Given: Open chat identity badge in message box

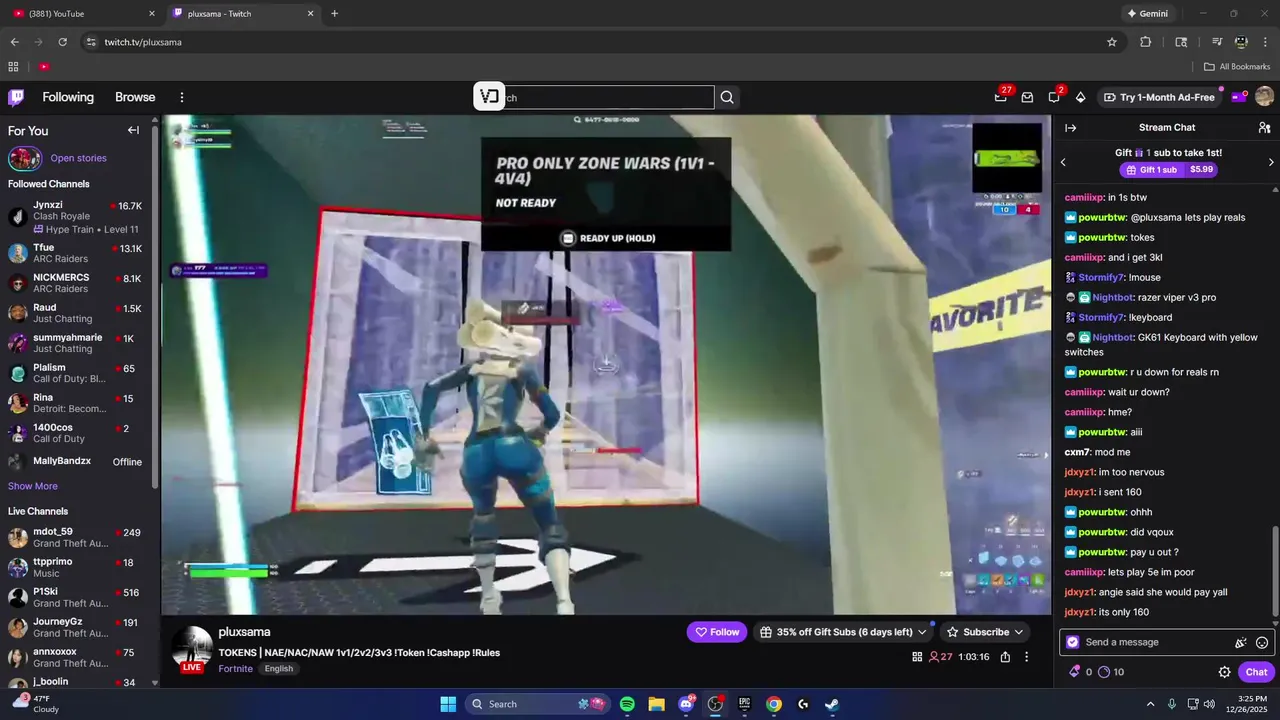Looking at the screenshot, I should 1073,642.
